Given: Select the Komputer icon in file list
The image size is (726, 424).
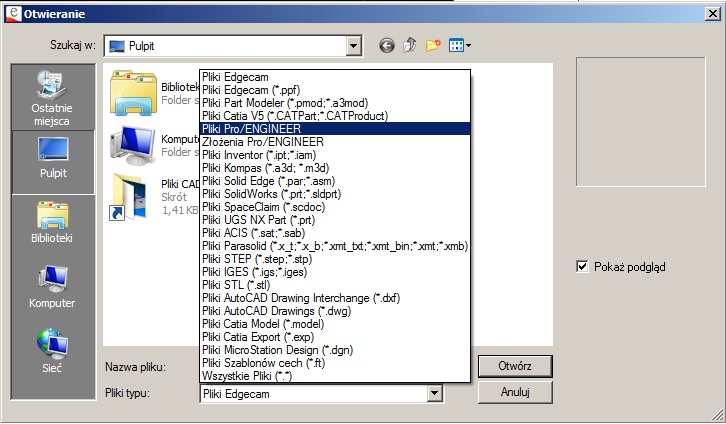Looking at the screenshot, I should point(133,145).
